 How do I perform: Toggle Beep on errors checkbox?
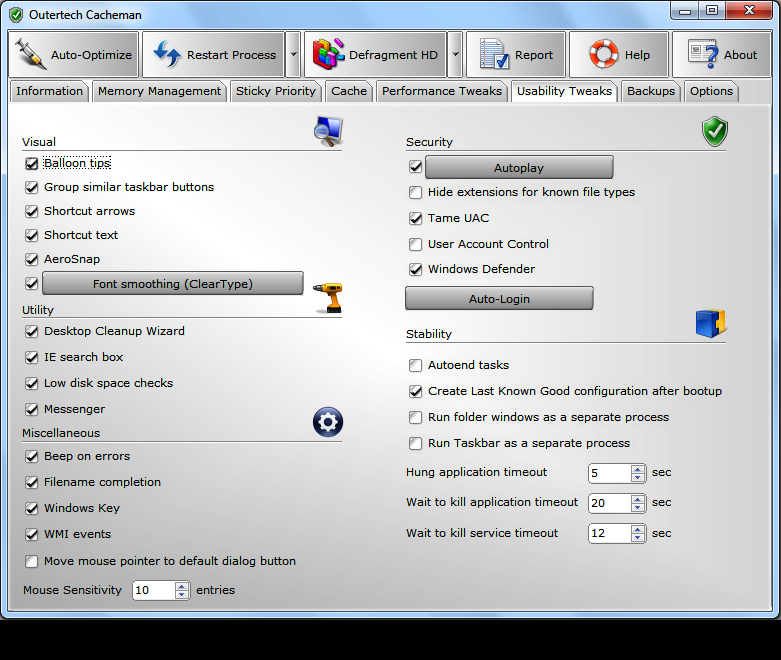31,456
